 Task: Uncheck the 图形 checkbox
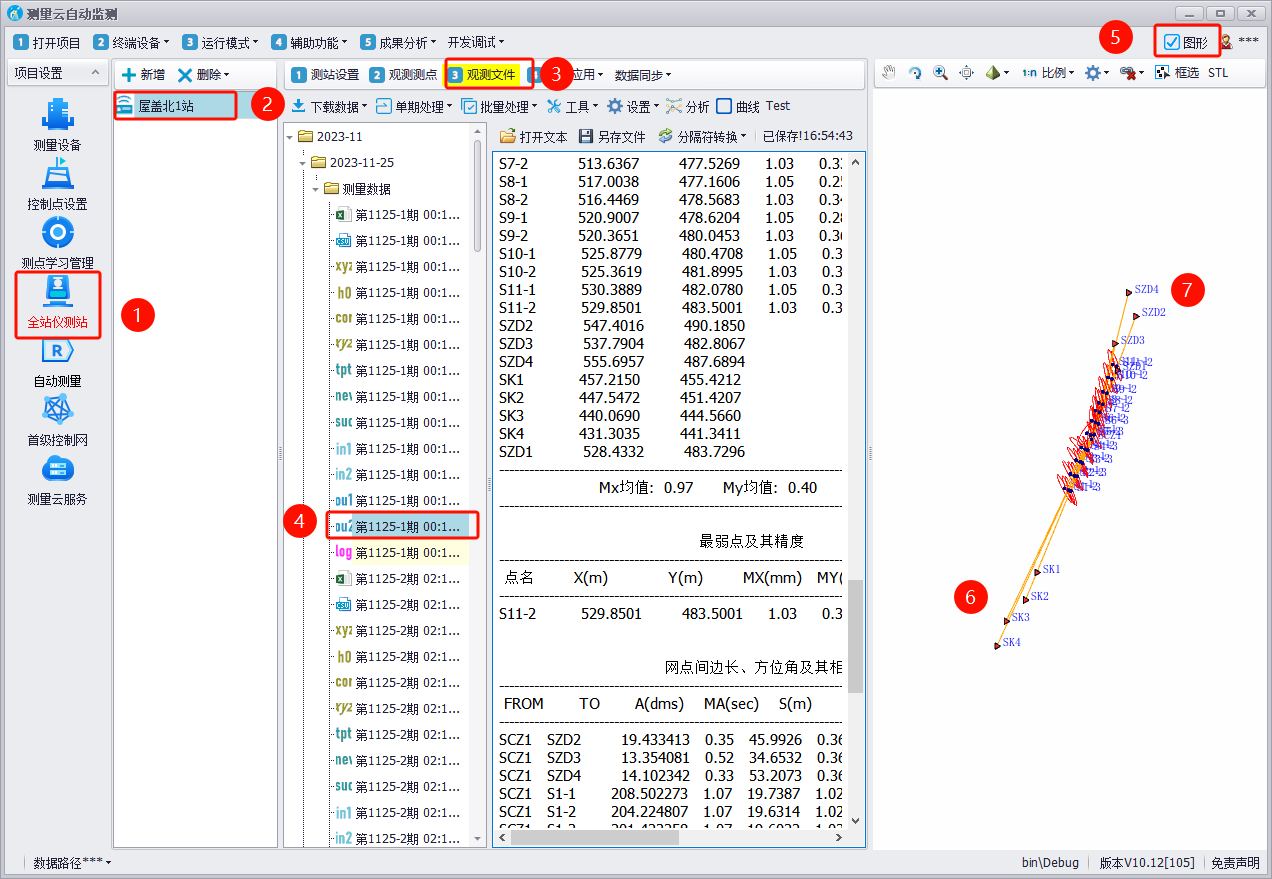coord(1172,42)
